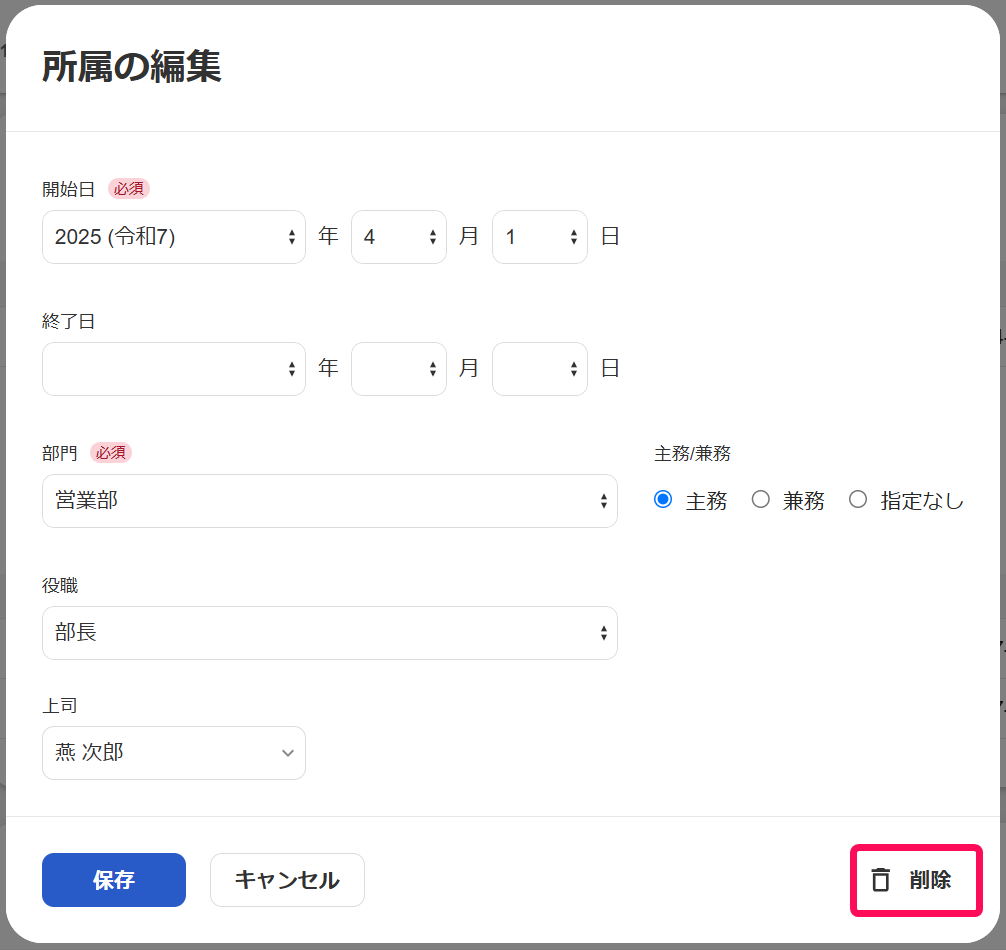Open the empty 終了日 year dropdown
This screenshot has height=950, width=1006.
[173, 369]
